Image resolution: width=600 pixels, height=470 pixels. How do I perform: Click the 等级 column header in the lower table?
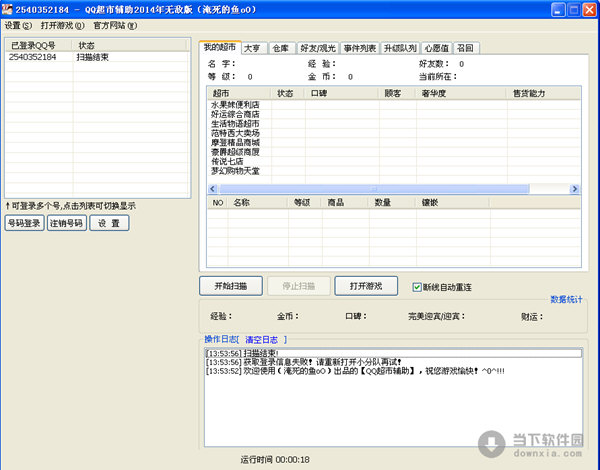pos(305,203)
